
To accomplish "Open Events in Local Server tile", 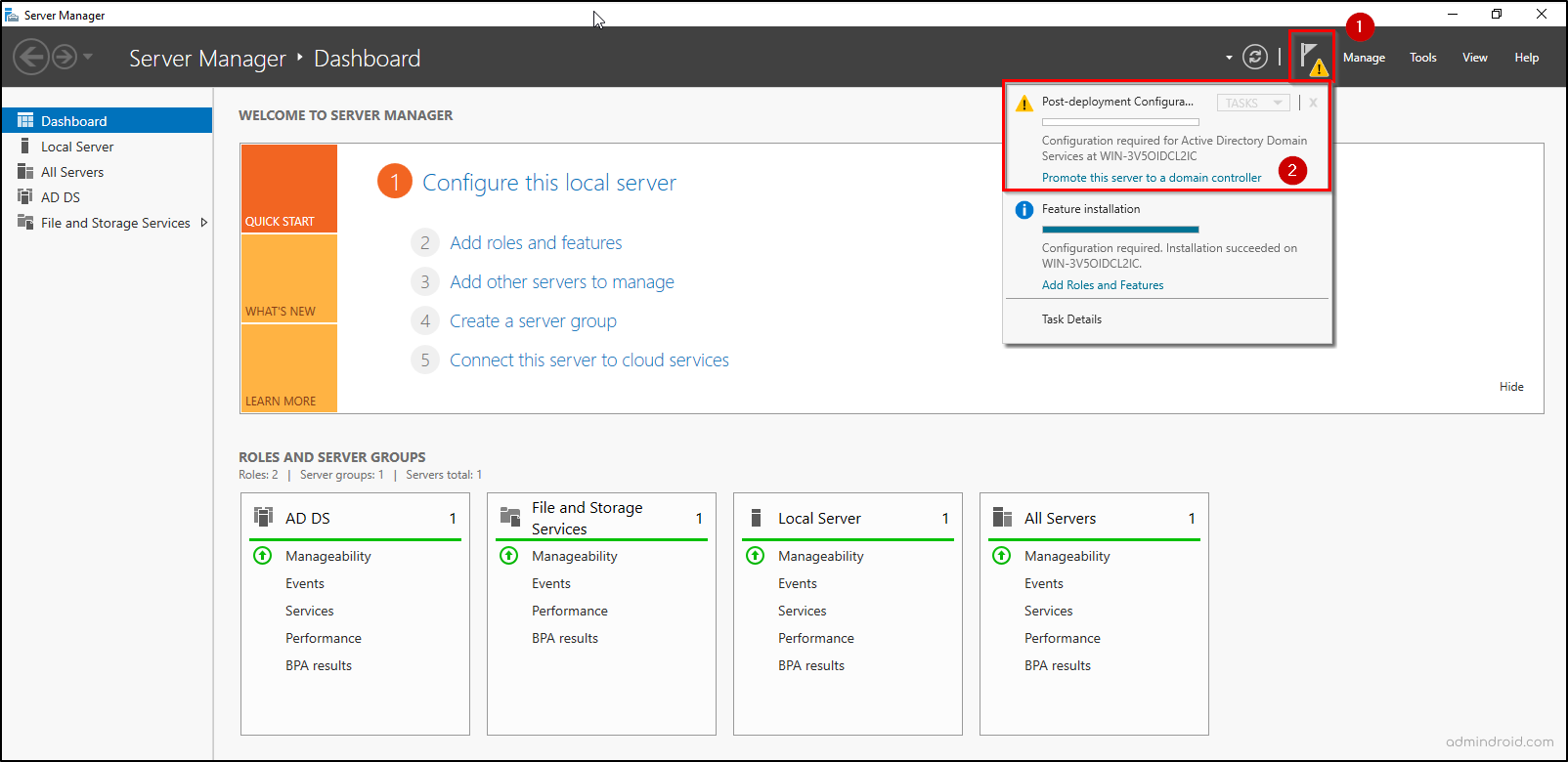I will 798,583.
